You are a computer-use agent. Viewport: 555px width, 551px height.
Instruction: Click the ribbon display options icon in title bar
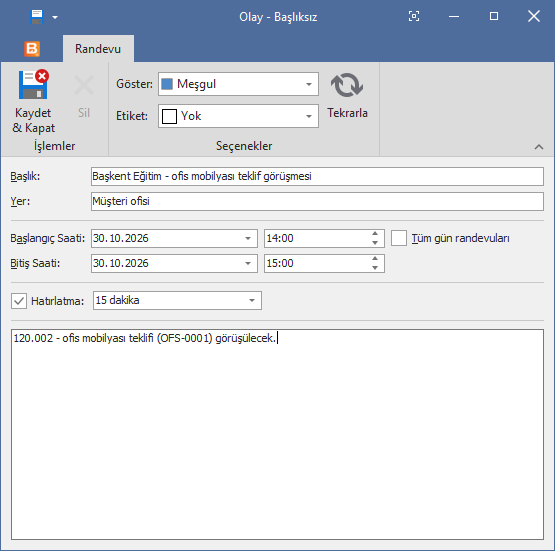coord(414,16)
